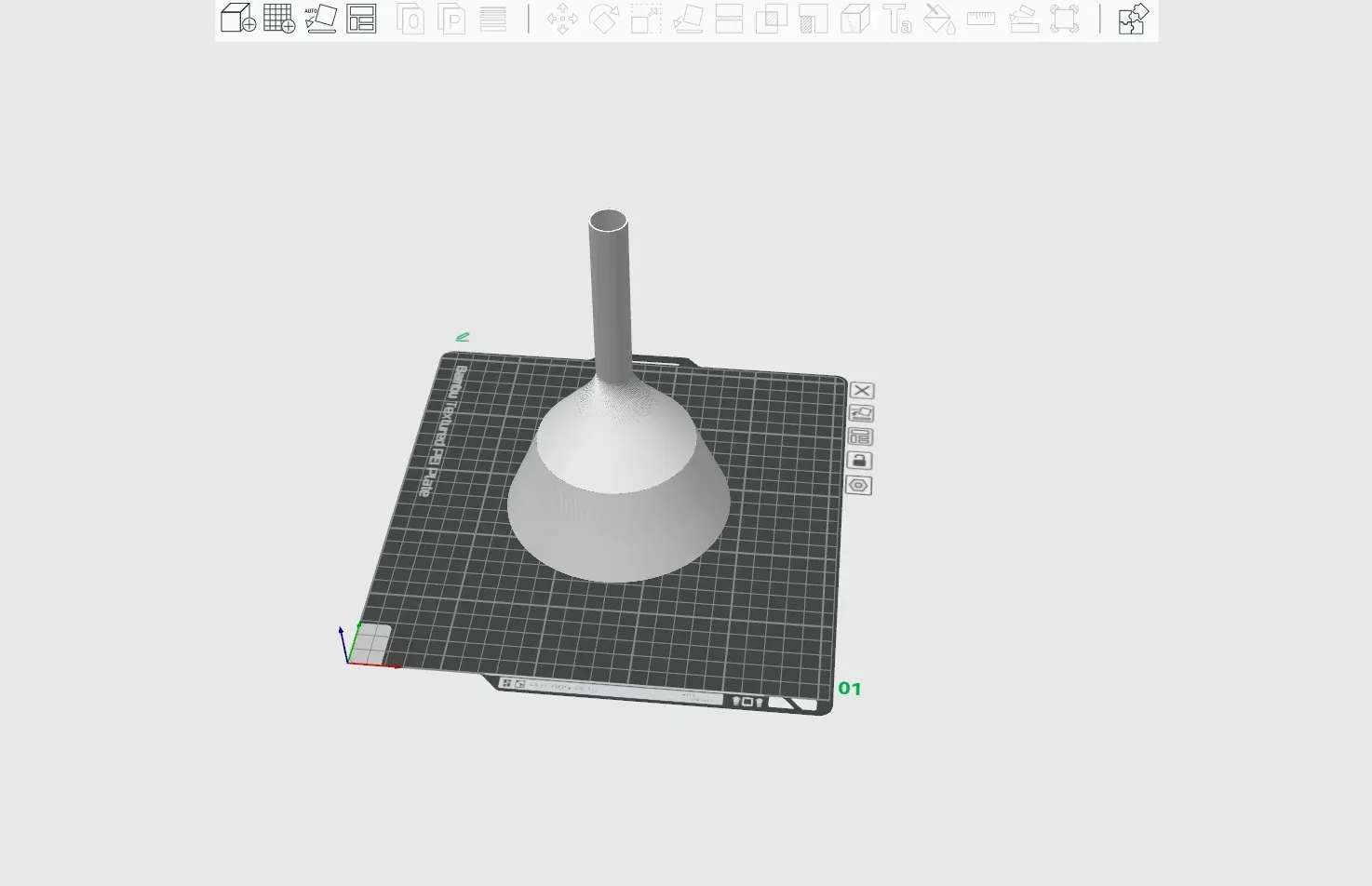Add a new plate via grid icon
The width and height of the screenshot is (1372, 886).
(x=279, y=19)
